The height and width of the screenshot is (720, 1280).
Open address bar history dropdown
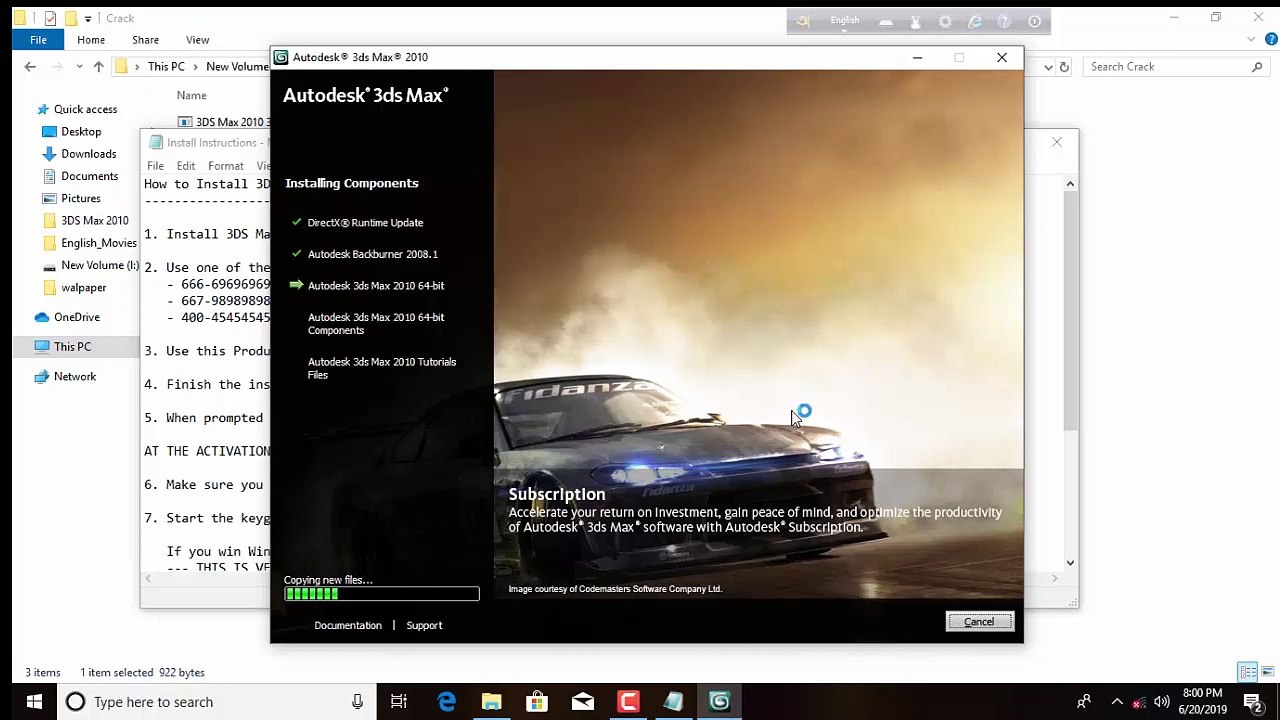pos(1048,67)
